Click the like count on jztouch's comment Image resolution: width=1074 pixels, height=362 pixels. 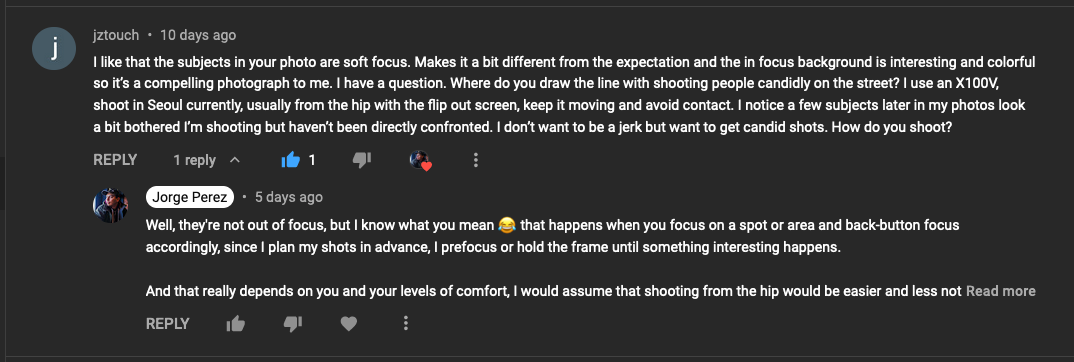312,160
